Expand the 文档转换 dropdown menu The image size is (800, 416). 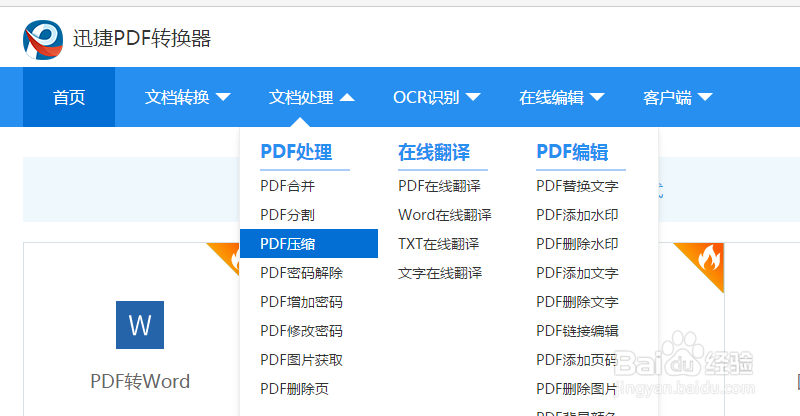coord(188,97)
